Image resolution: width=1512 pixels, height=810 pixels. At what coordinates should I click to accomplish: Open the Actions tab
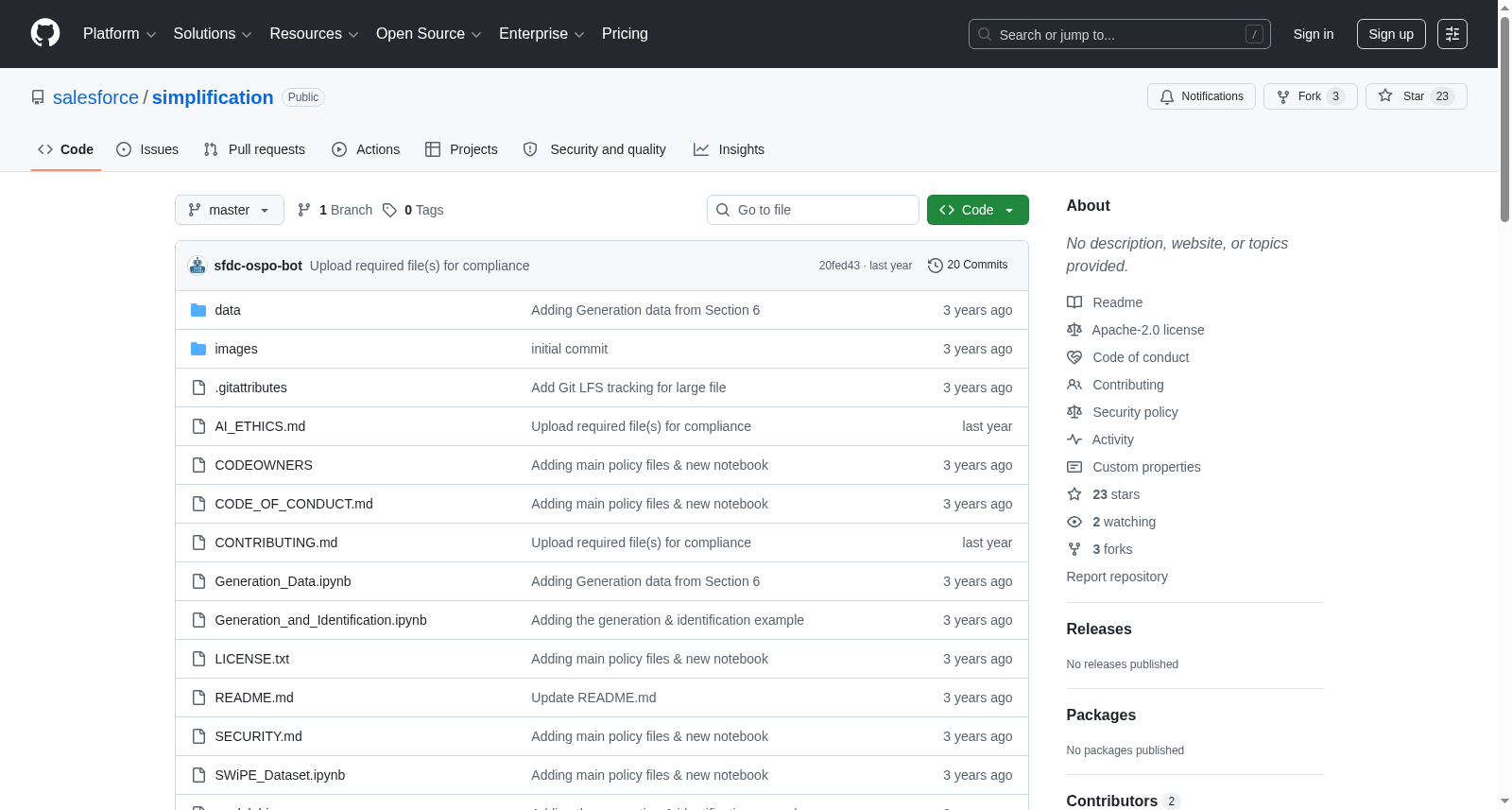pos(366,149)
